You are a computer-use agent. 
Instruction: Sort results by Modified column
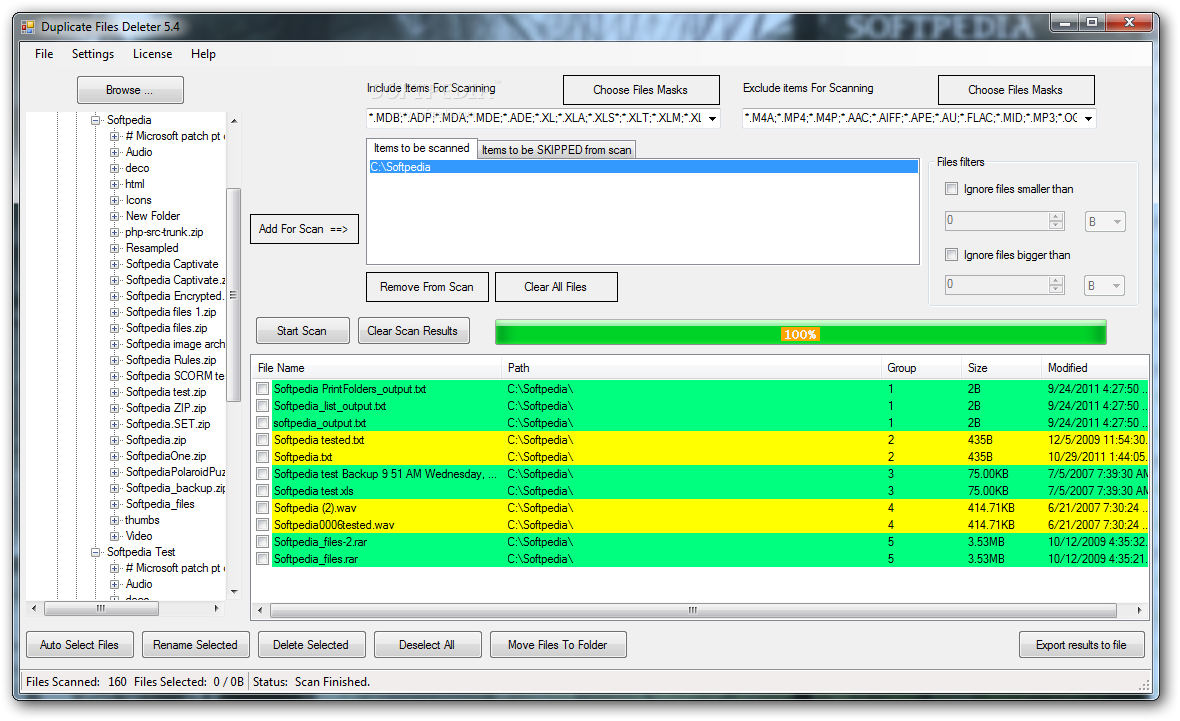[1095, 368]
